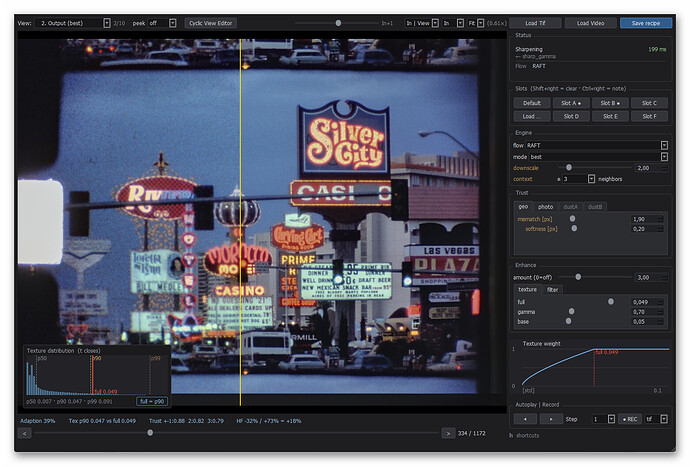Click the 'Adaption 39%' status text
The image size is (690, 467).
tap(38, 421)
